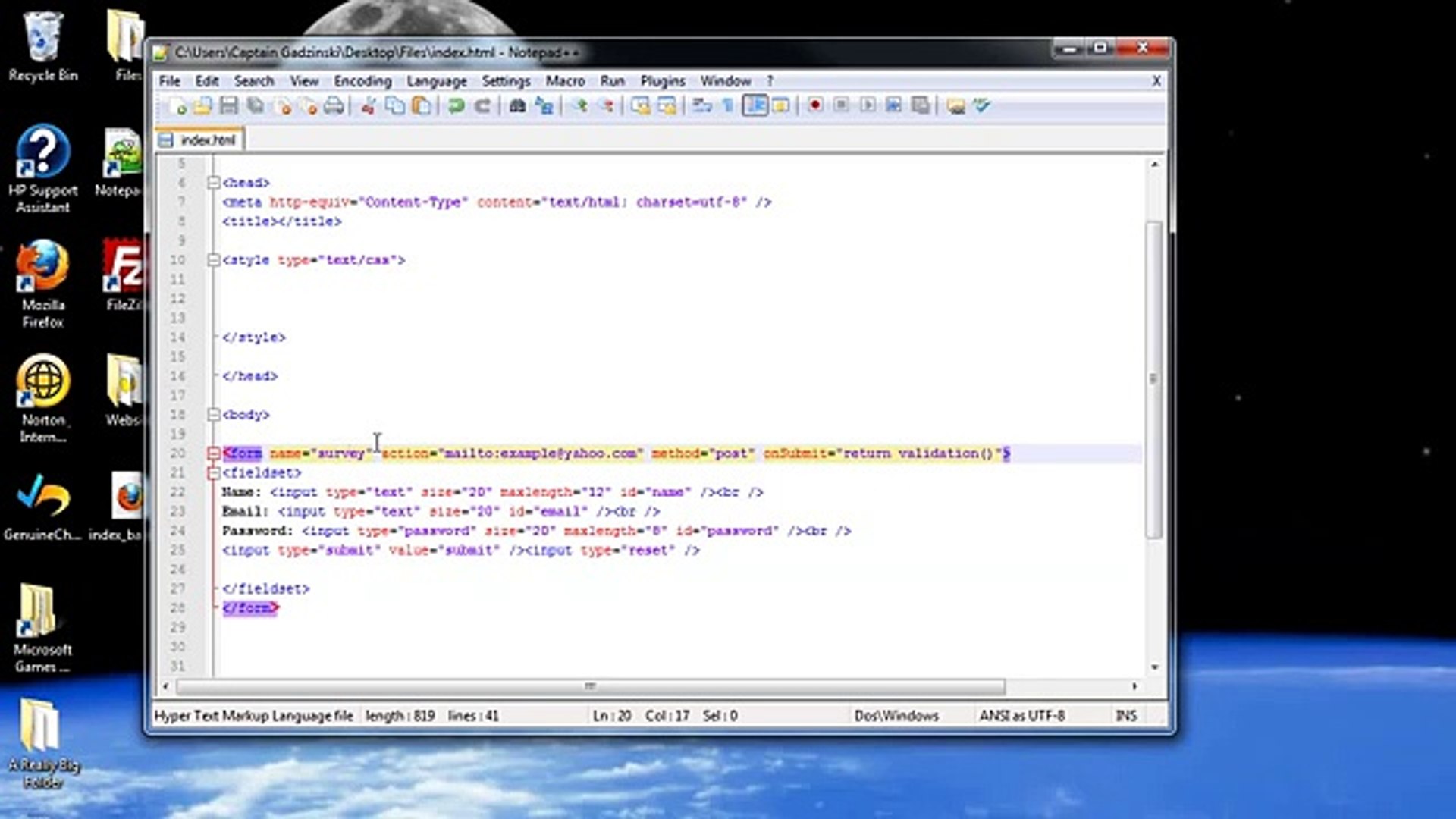Viewport: 1456px width, 819px height.
Task: Click the closing </form> tag on line 28
Action: point(251,608)
